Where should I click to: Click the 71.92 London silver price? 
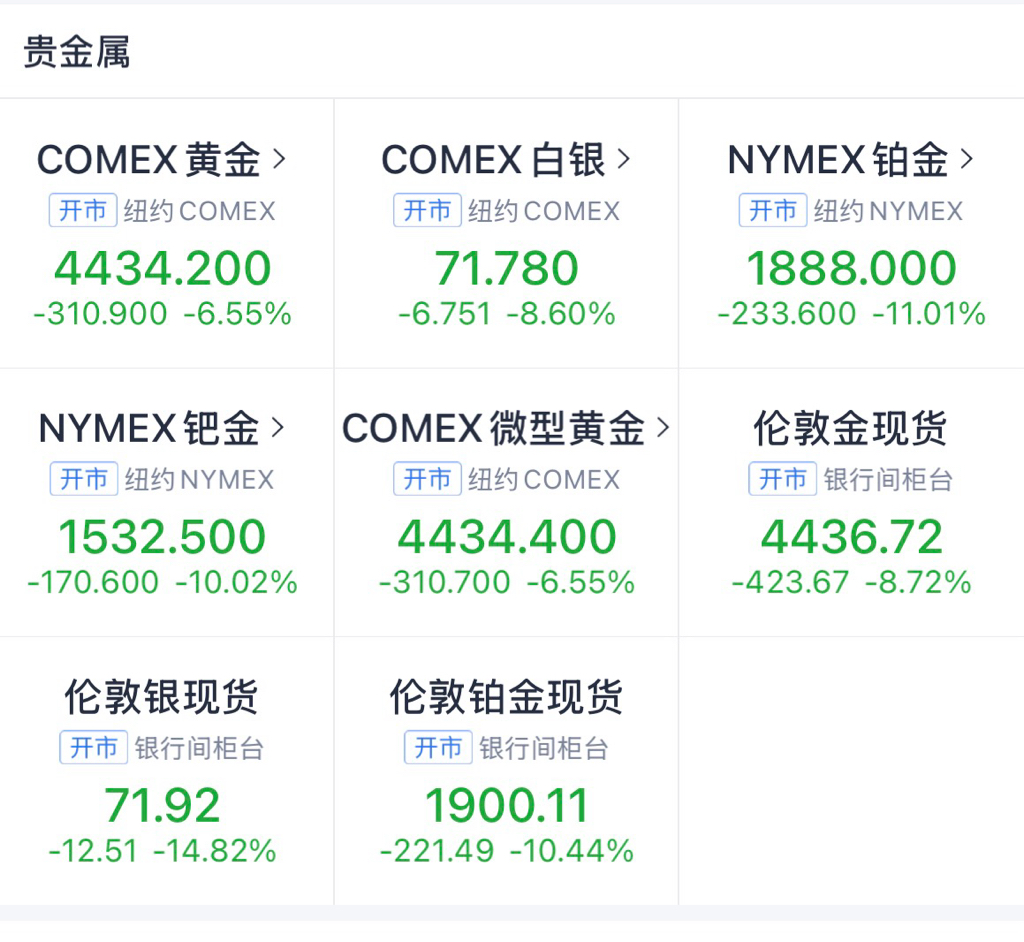click(x=163, y=805)
